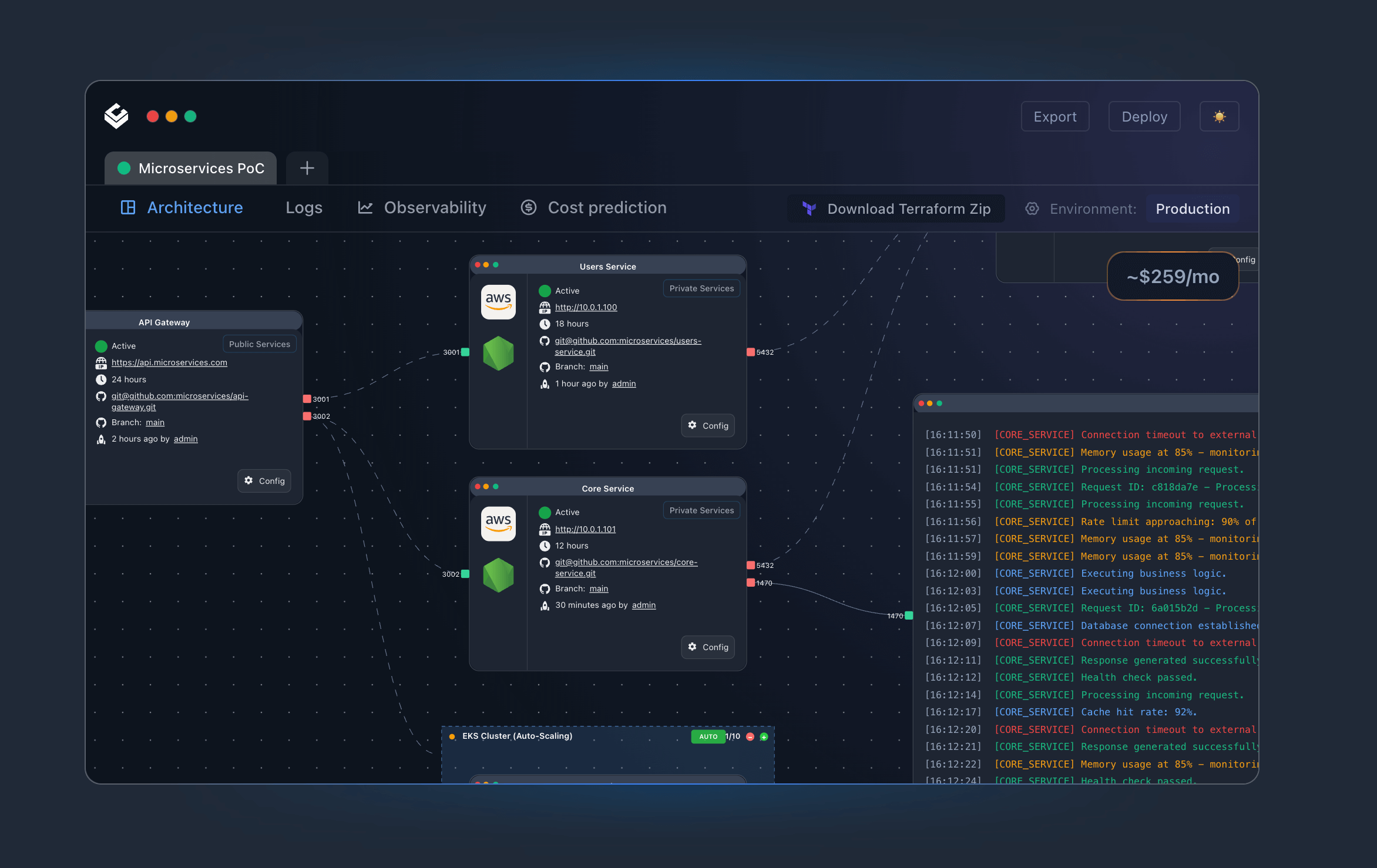Click the plus icon on the EKS Cluster
The width and height of the screenshot is (1377, 868).
coord(764,736)
